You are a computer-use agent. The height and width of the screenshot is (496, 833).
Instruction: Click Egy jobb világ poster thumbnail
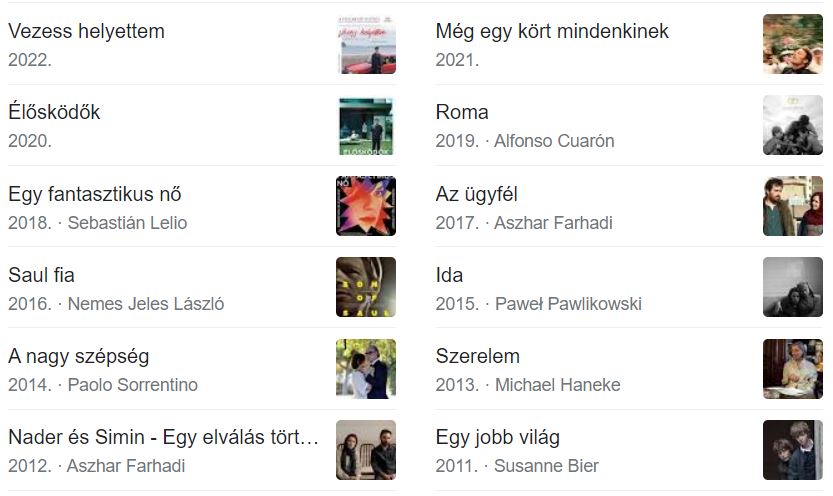click(793, 449)
